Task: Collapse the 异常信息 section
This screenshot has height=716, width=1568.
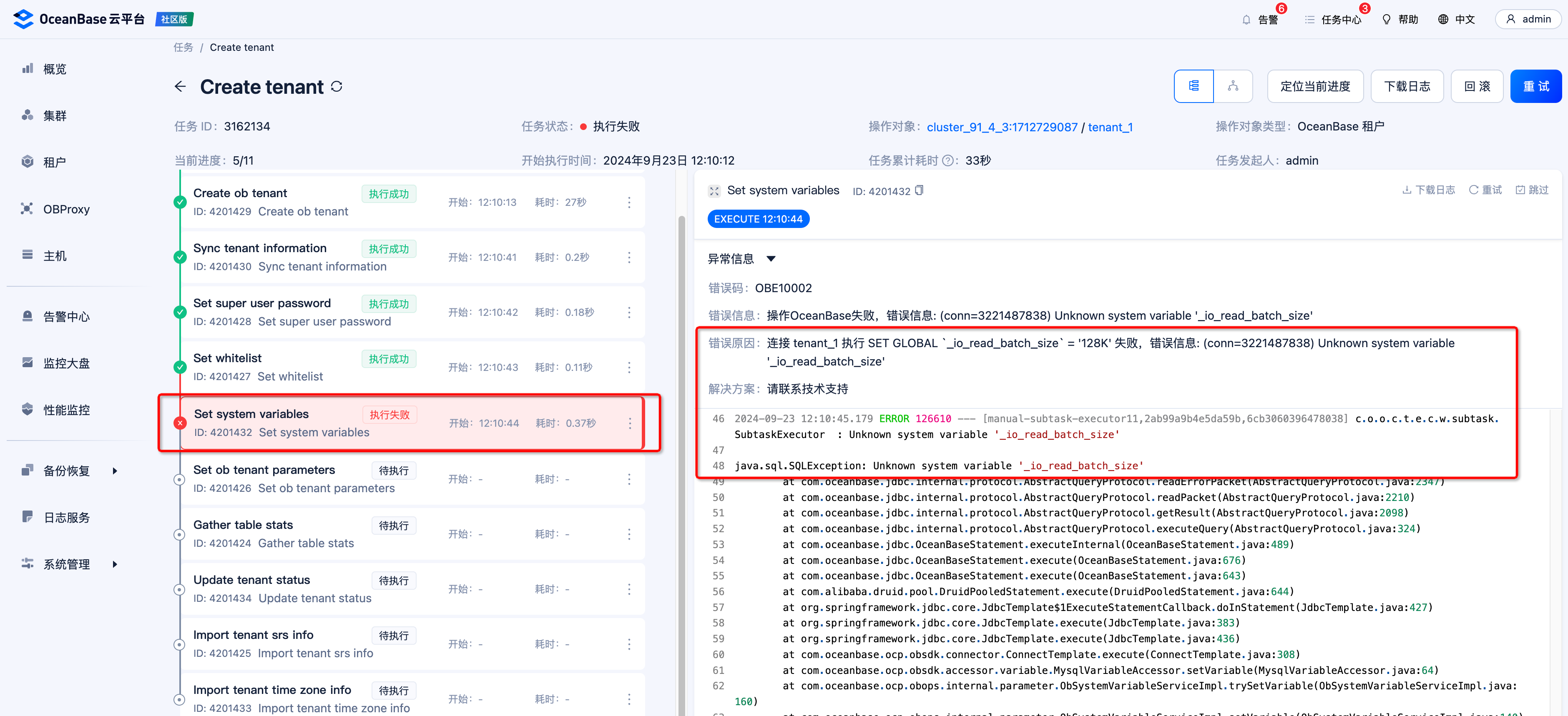Action: [771, 258]
